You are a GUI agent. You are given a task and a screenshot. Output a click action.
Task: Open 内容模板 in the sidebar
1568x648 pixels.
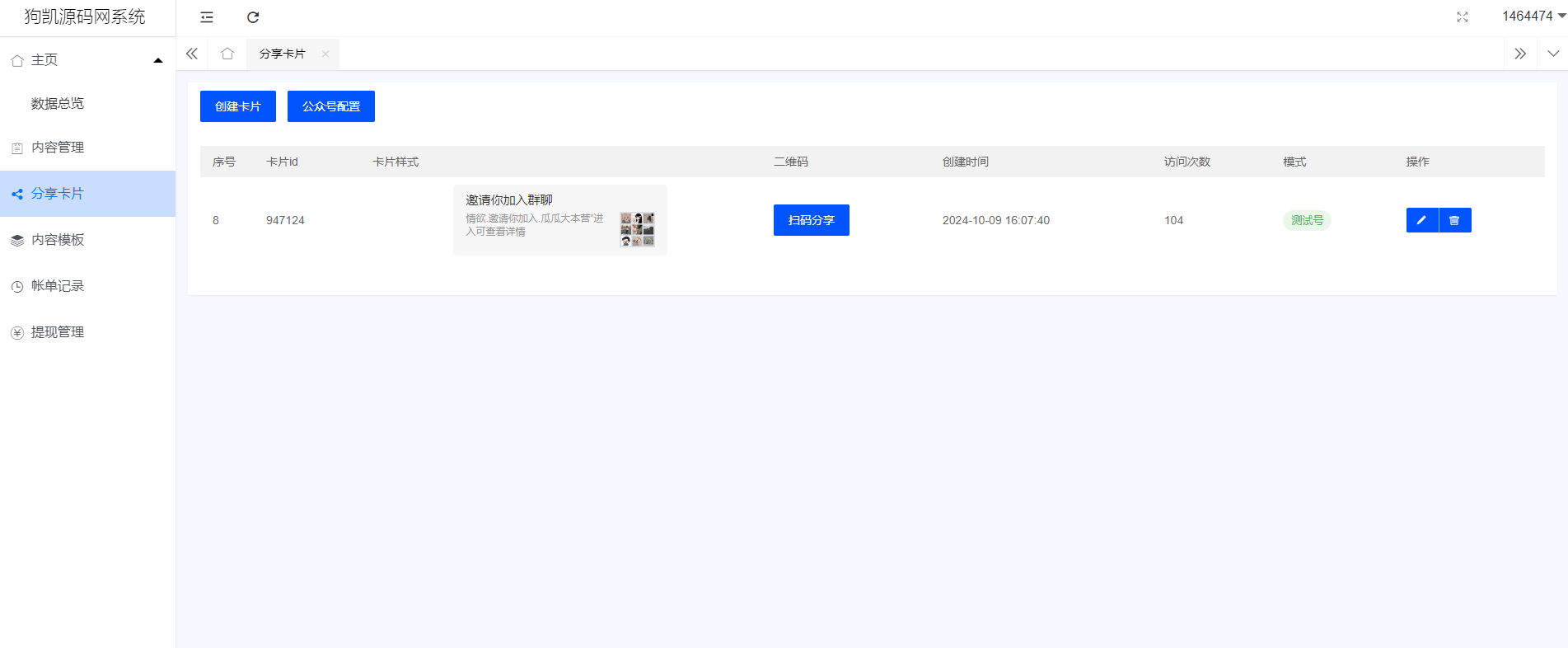pos(58,240)
